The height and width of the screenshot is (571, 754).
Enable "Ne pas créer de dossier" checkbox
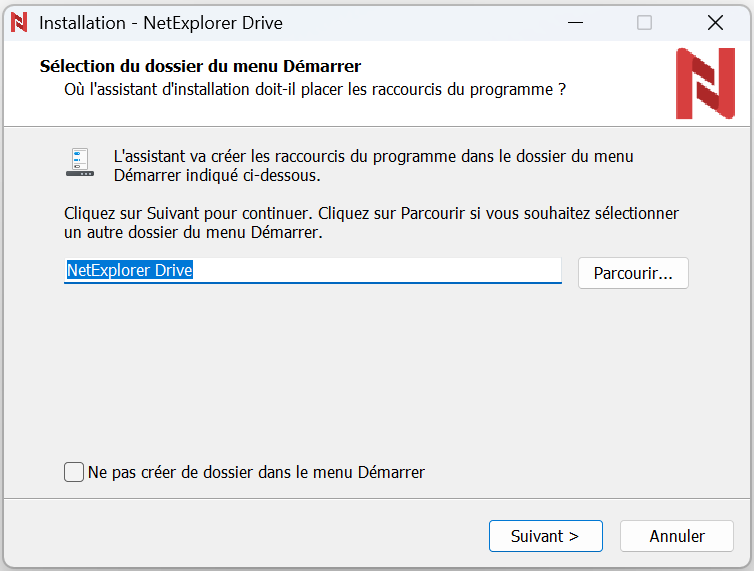click(x=74, y=472)
